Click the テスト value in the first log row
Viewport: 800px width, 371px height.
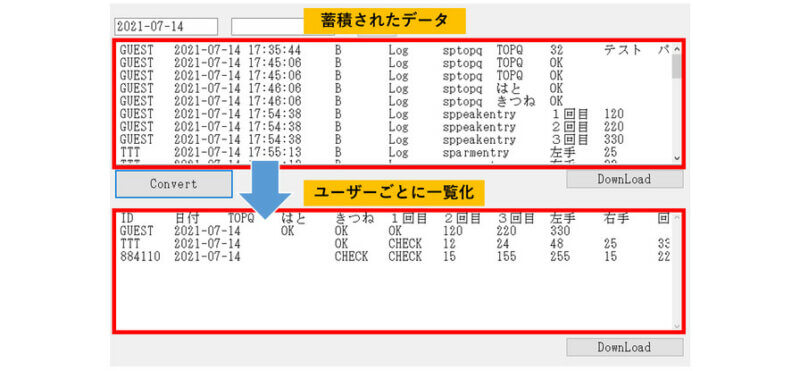coord(622,50)
